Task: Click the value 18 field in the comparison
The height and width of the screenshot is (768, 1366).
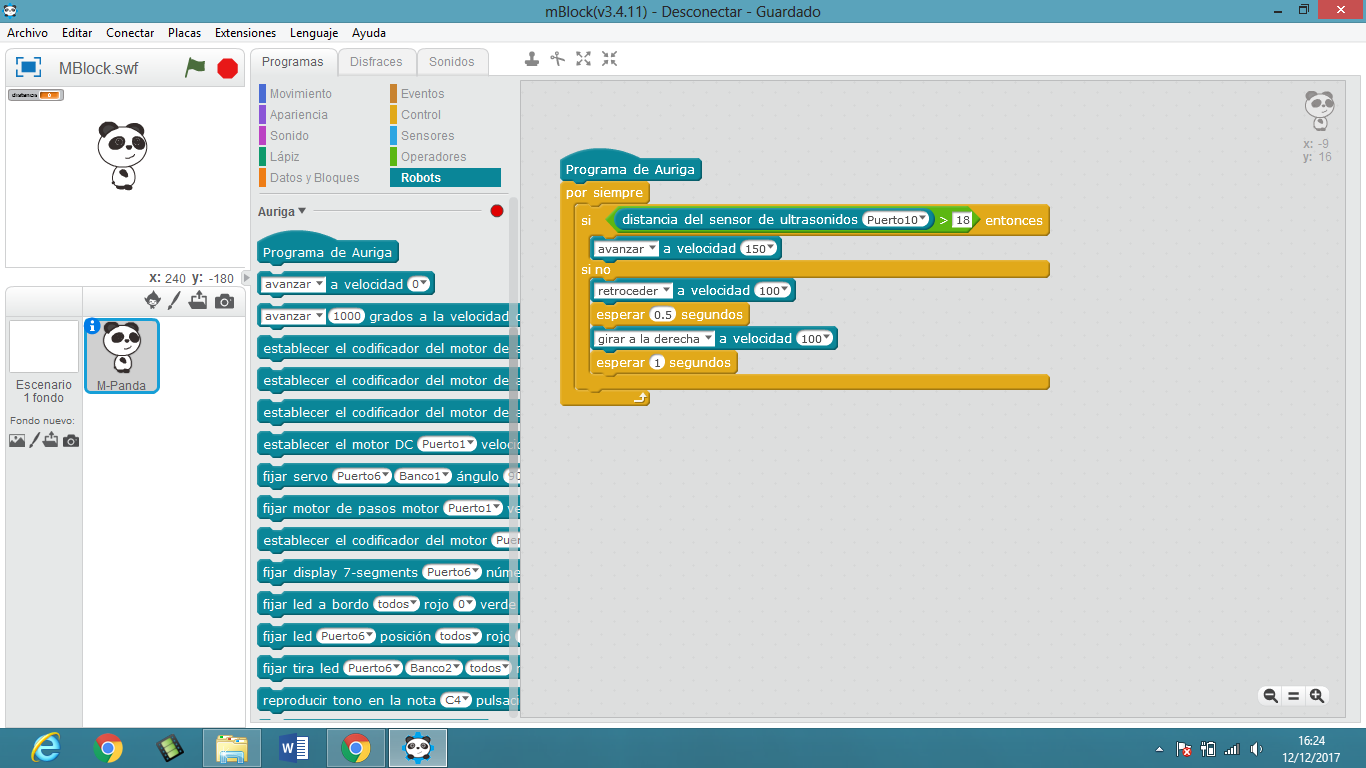Action: pyautogui.click(x=962, y=220)
